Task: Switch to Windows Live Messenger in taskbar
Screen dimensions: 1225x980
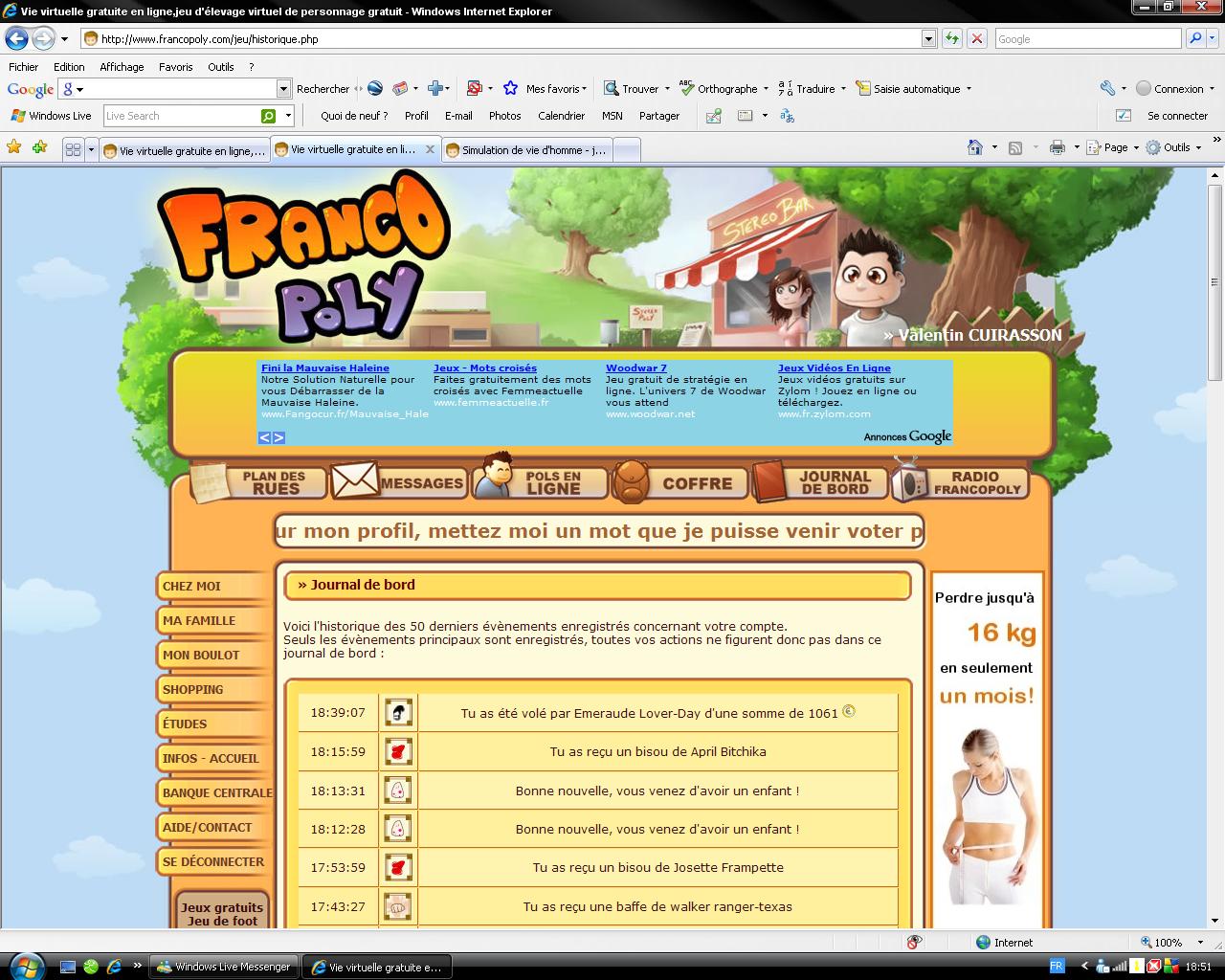Action: [x=225, y=967]
